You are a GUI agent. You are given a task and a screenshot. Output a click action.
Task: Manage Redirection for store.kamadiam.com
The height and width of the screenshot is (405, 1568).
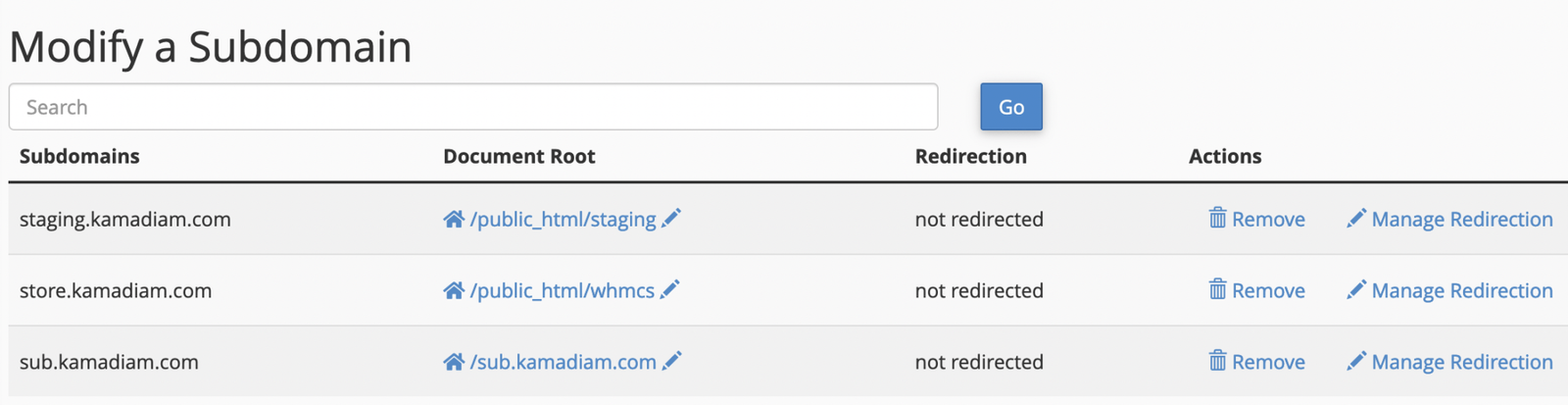click(x=1461, y=290)
